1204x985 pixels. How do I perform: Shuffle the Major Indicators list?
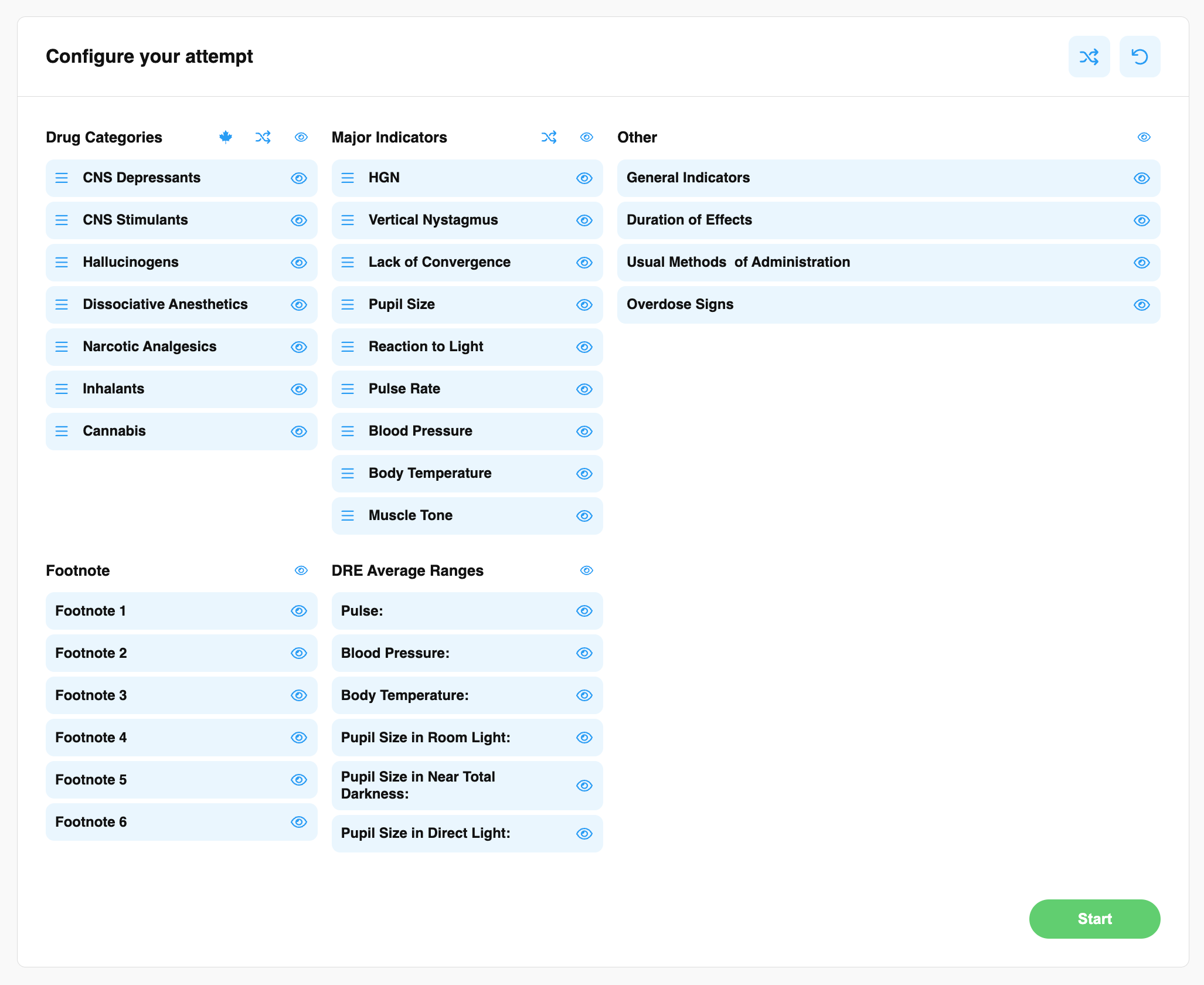[549, 137]
